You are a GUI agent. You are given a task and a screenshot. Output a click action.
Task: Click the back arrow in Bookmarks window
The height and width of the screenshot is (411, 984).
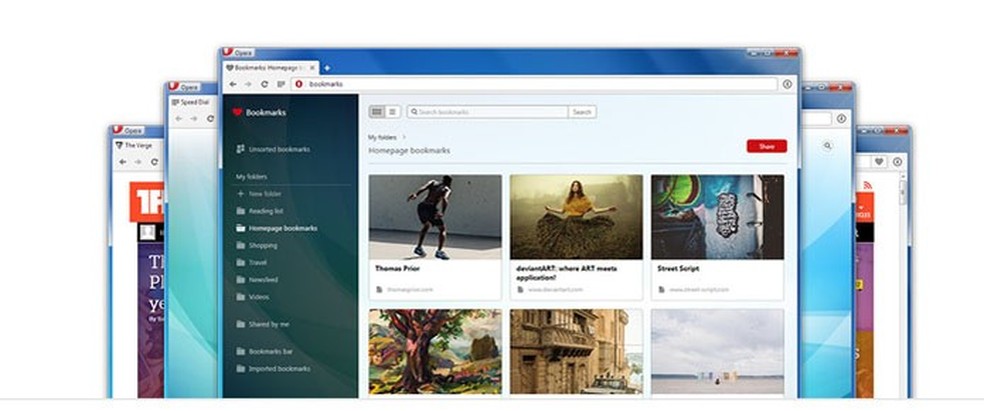(x=233, y=84)
